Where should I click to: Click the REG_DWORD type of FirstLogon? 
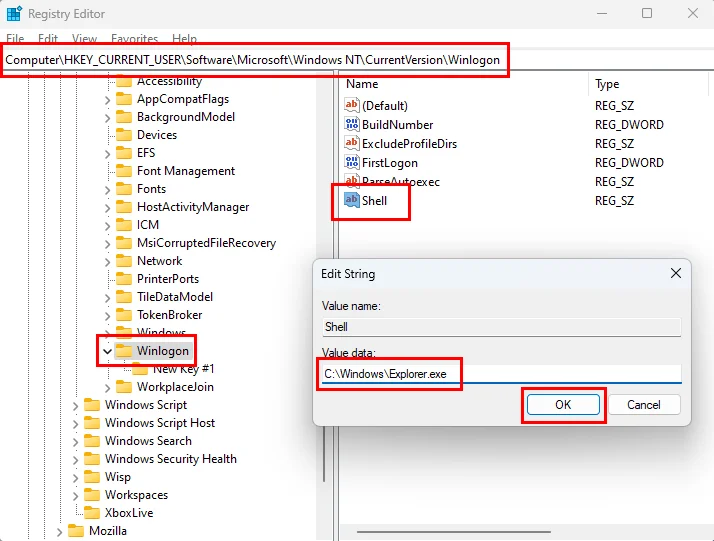tap(629, 163)
